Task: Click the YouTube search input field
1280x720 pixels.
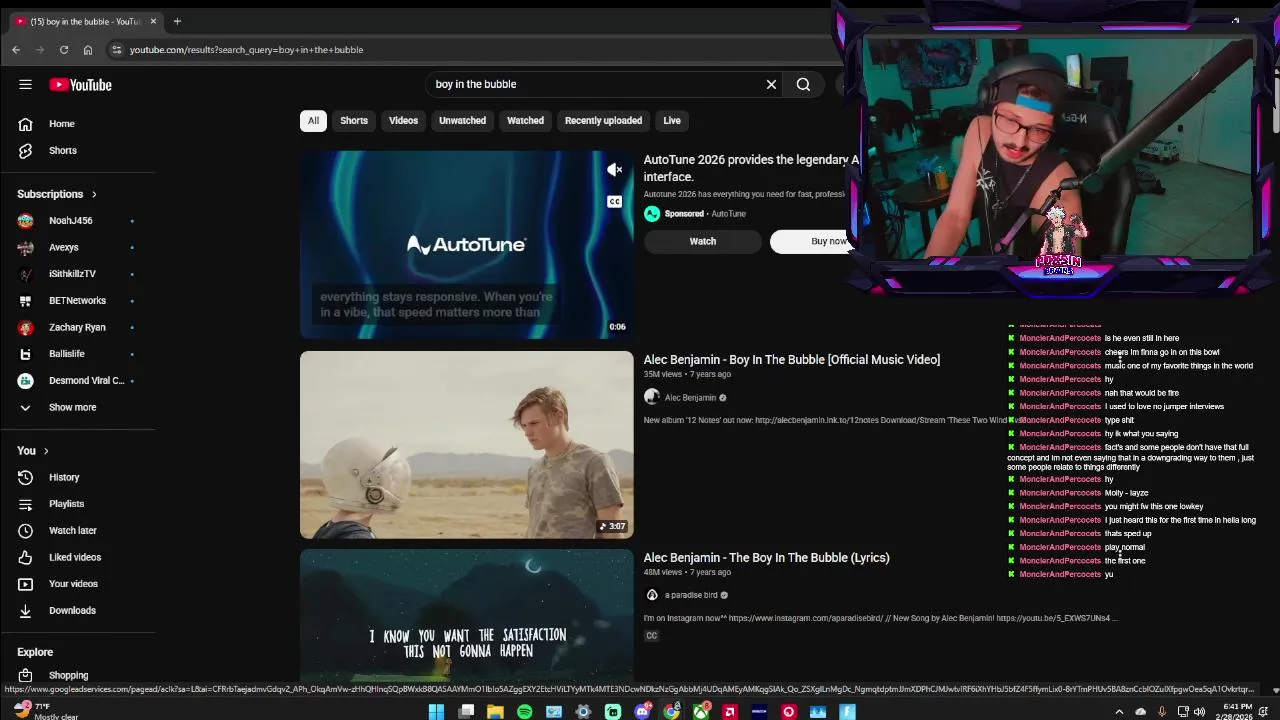Action: (595, 85)
